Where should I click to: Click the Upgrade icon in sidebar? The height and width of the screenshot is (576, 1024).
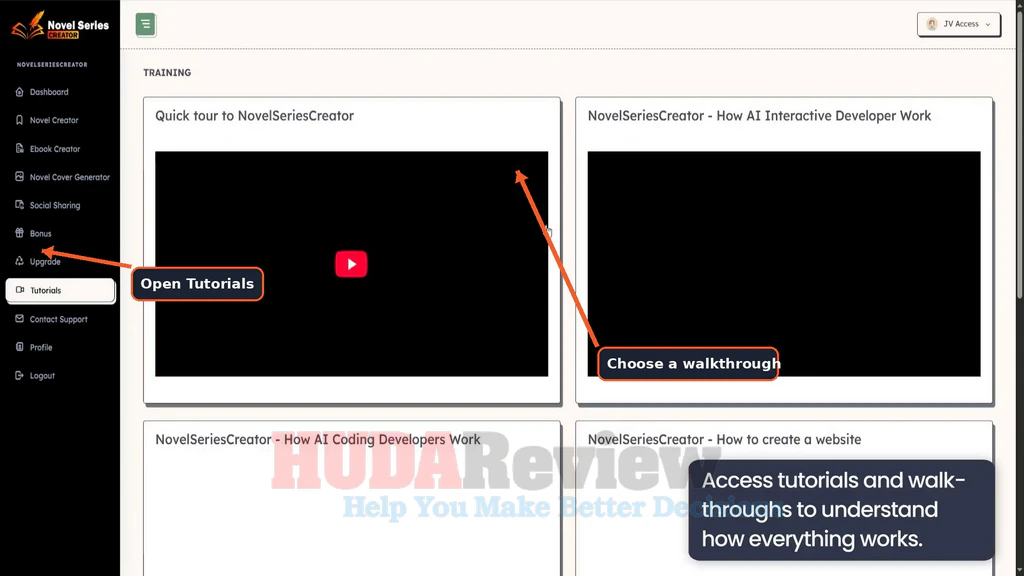(x=20, y=261)
